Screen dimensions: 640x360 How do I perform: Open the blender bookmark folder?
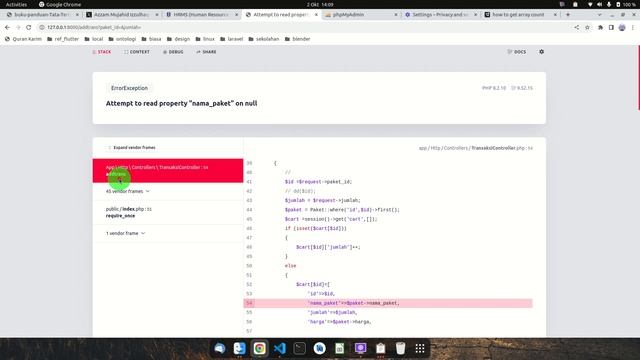(x=297, y=39)
